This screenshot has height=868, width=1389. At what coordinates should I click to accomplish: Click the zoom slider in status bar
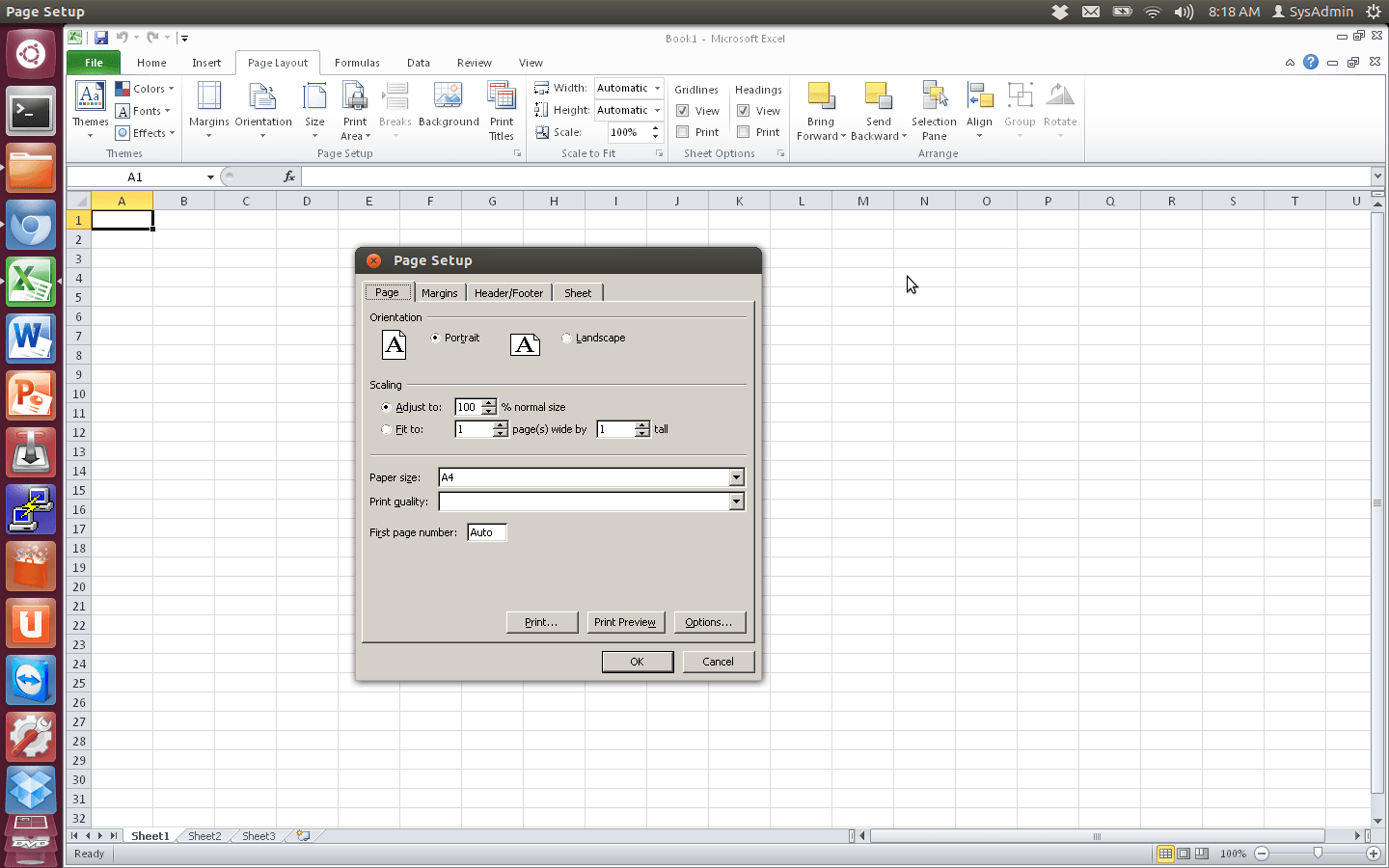1318,854
